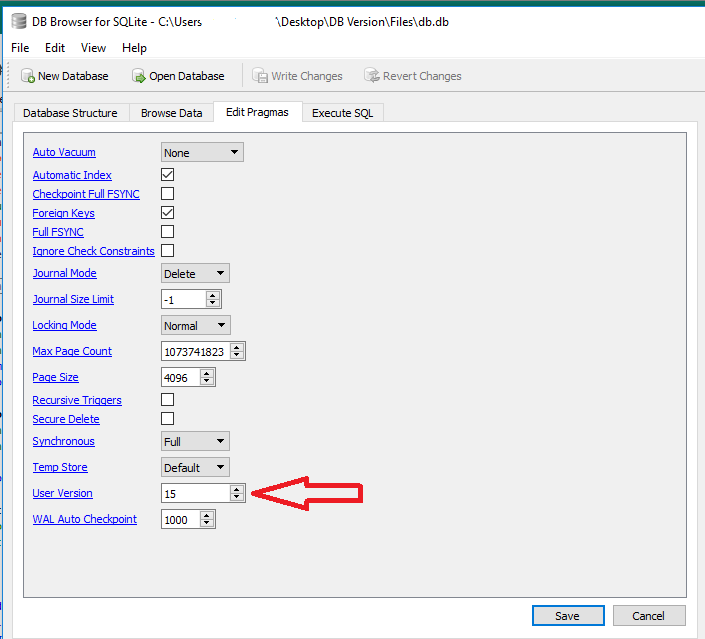Screen dimensions: 705x639
Task: Decrease WAL Auto Checkpoint with down arrow
Action: pos(207,524)
